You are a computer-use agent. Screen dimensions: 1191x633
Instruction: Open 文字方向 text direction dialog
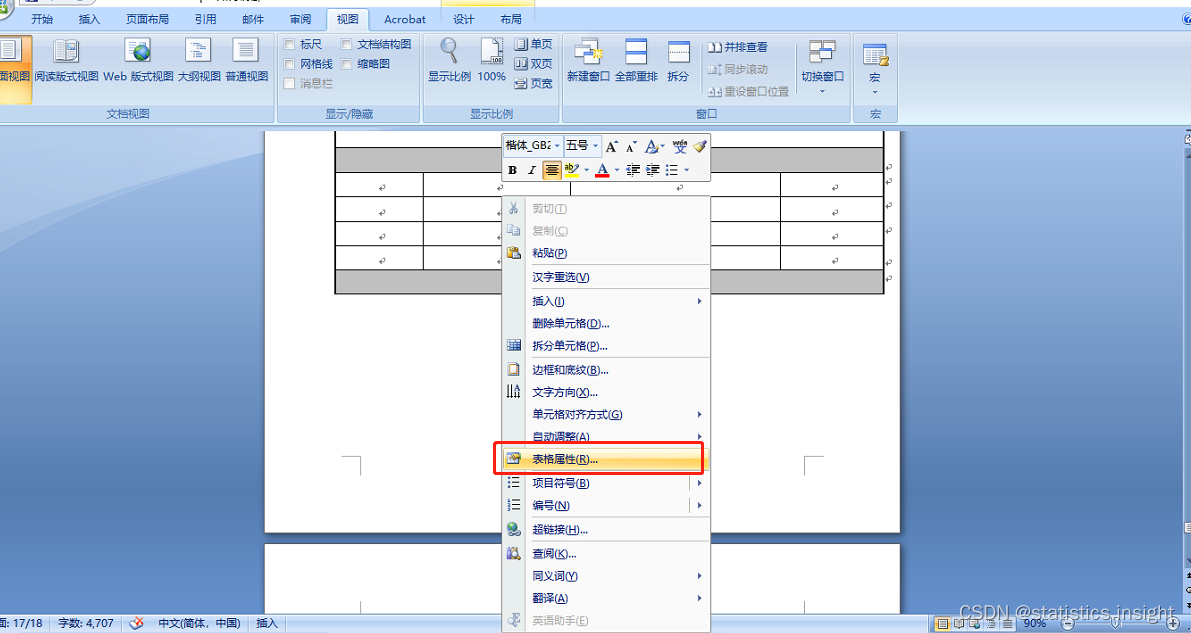pyautogui.click(x=605, y=392)
